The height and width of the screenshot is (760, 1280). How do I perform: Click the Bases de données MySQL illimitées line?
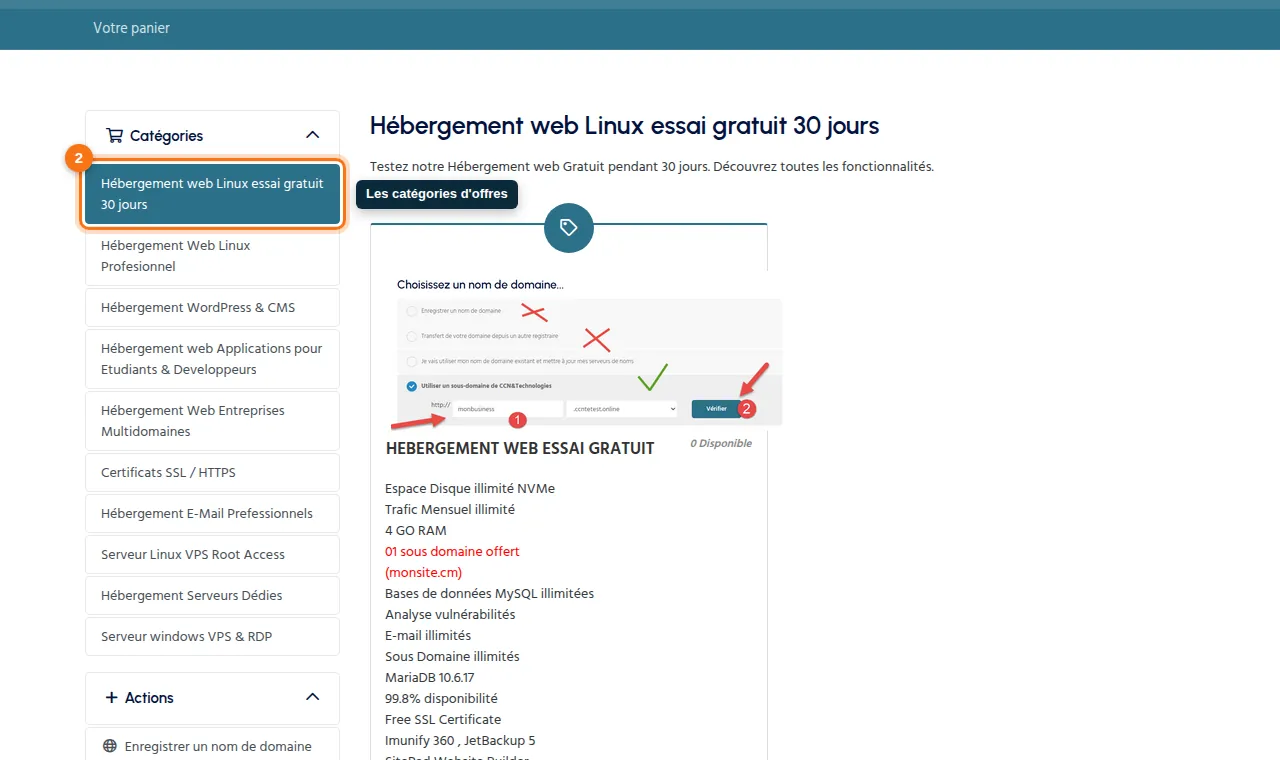pyautogui.click(x=489, y=593)
